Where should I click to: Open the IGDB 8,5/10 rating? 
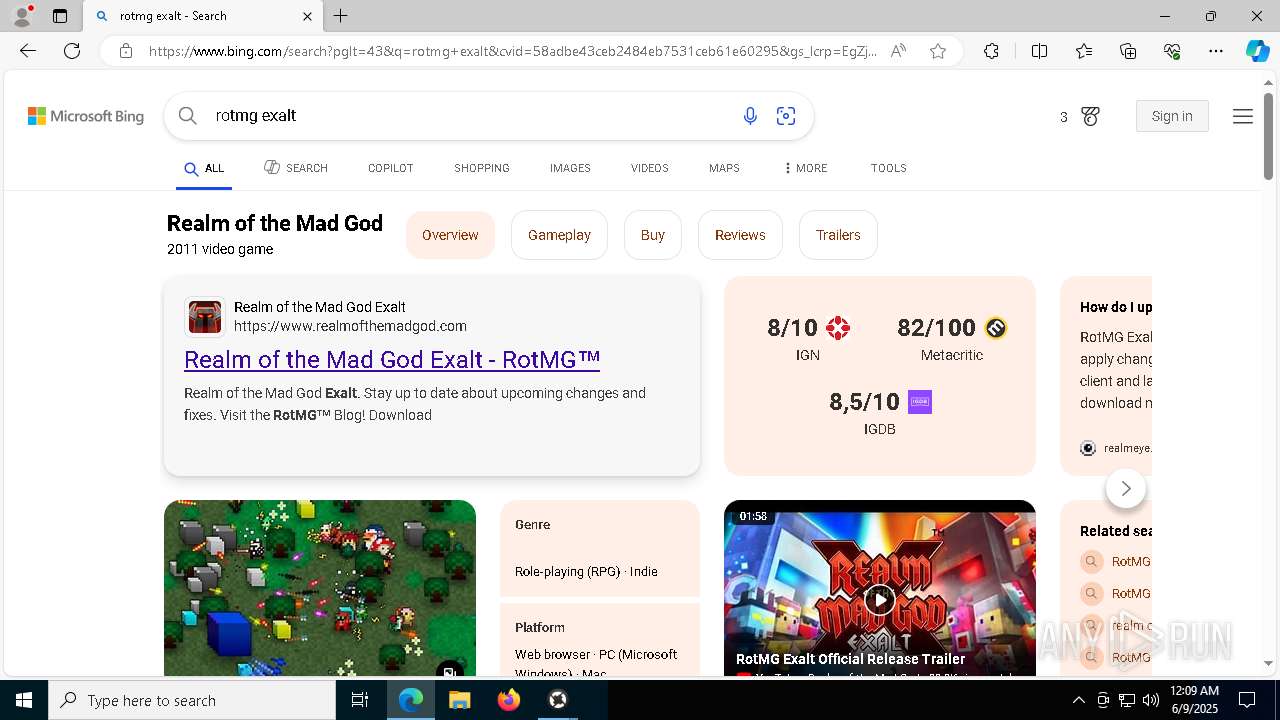coord(880,413)
